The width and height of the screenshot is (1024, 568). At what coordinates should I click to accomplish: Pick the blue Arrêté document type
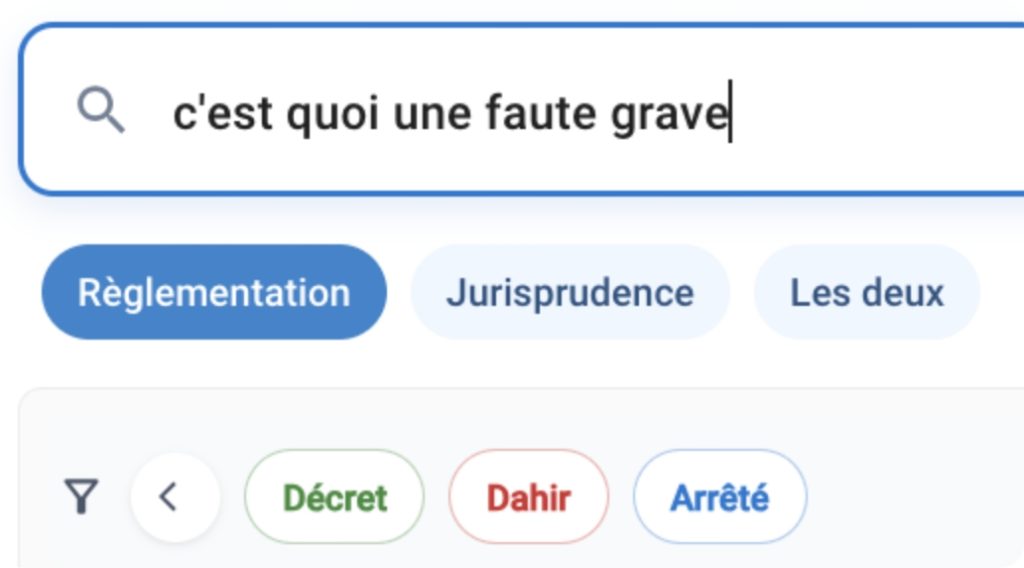[x=719, y=497]
